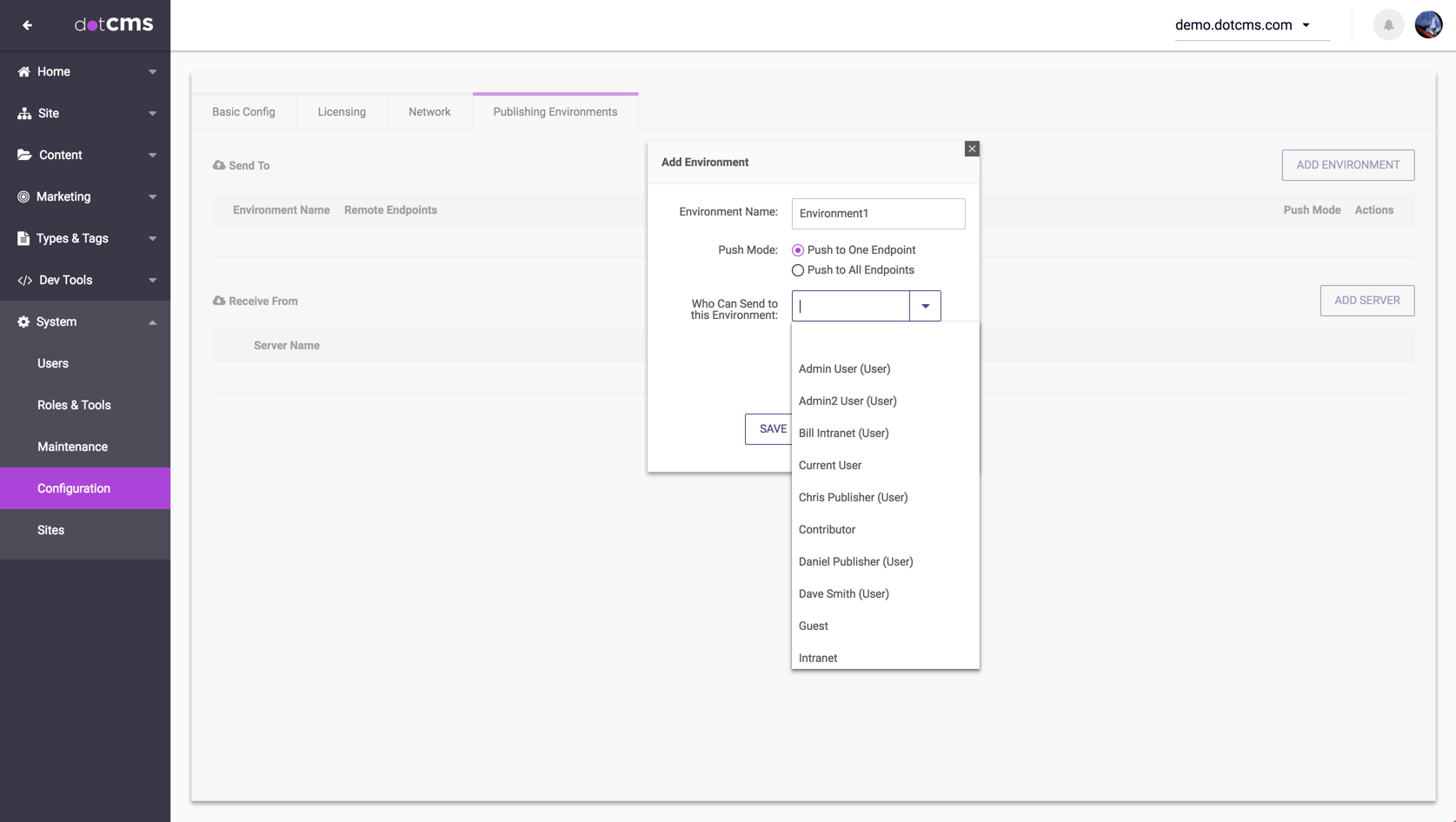
Task: Click the Marketing target icon
Action: pyautogui.click(x=23, y=197)
